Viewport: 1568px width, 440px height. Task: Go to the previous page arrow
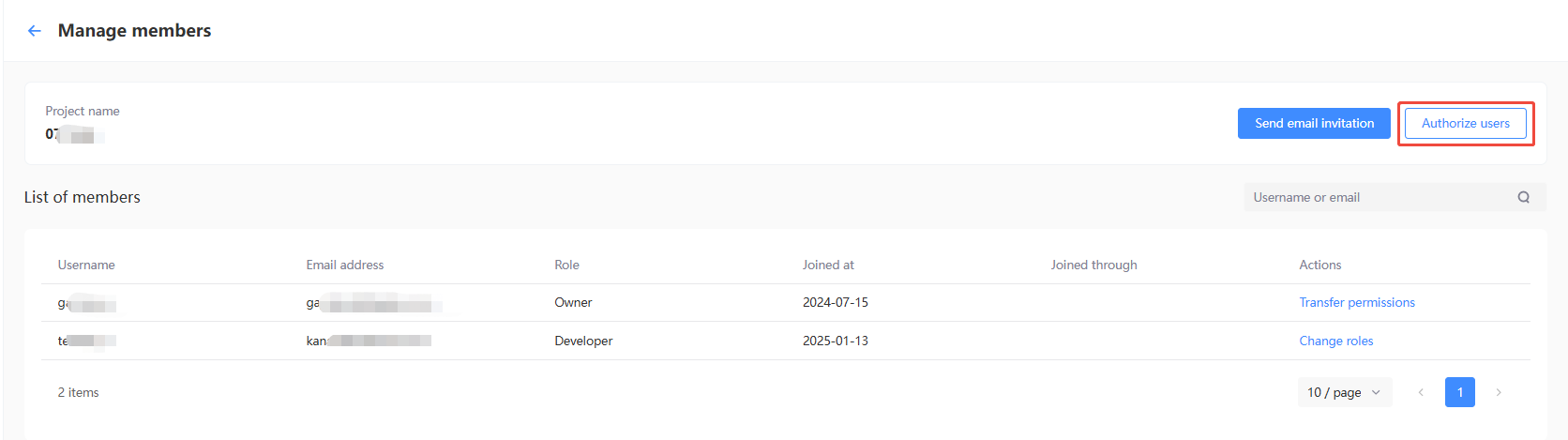tap(1421, 392)
